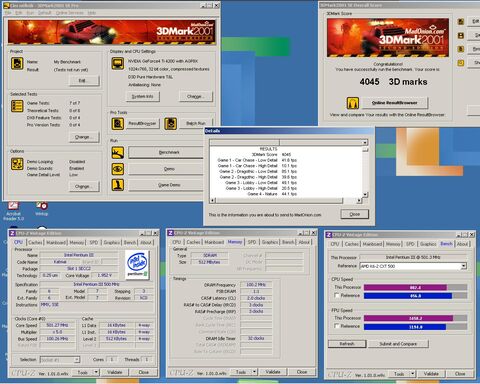Click Submit and Compare in CPU-Z Bench

(398, 344)
